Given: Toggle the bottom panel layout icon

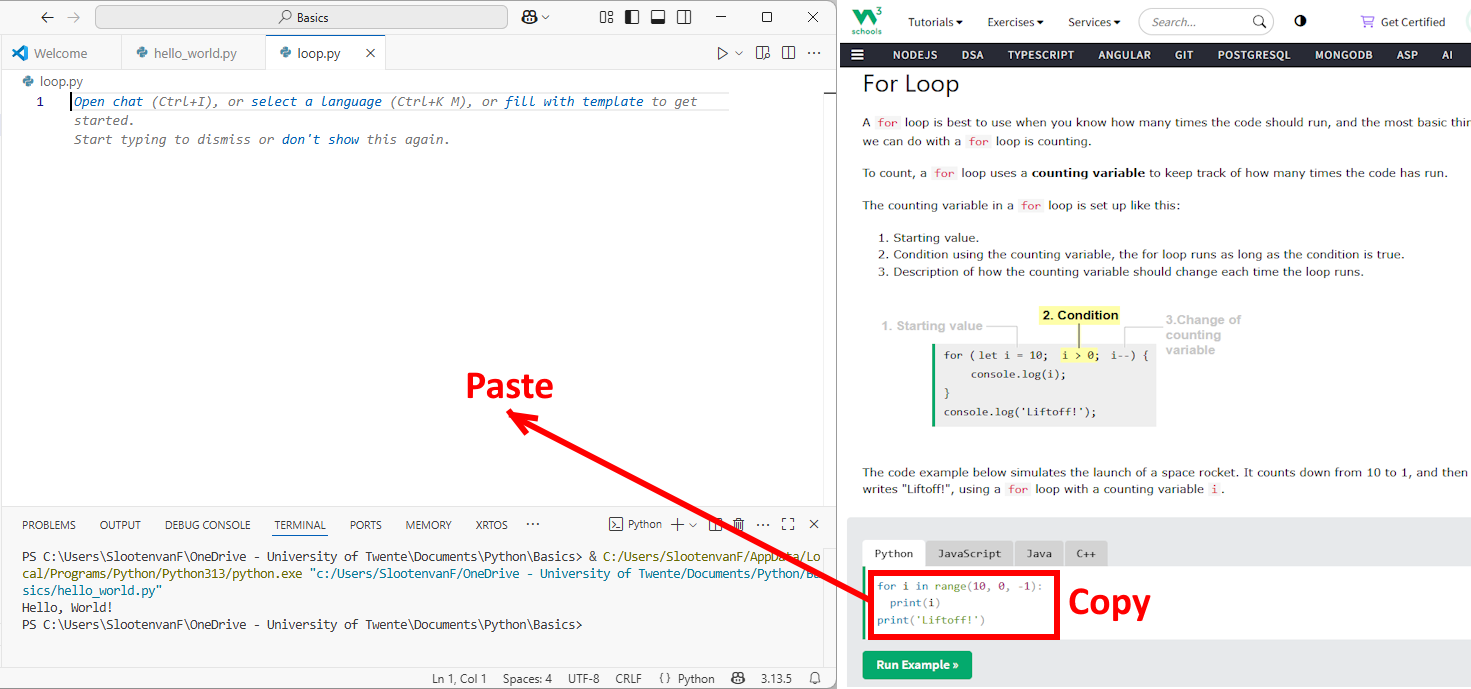Looking at the screenshot, I should point(658,17).
